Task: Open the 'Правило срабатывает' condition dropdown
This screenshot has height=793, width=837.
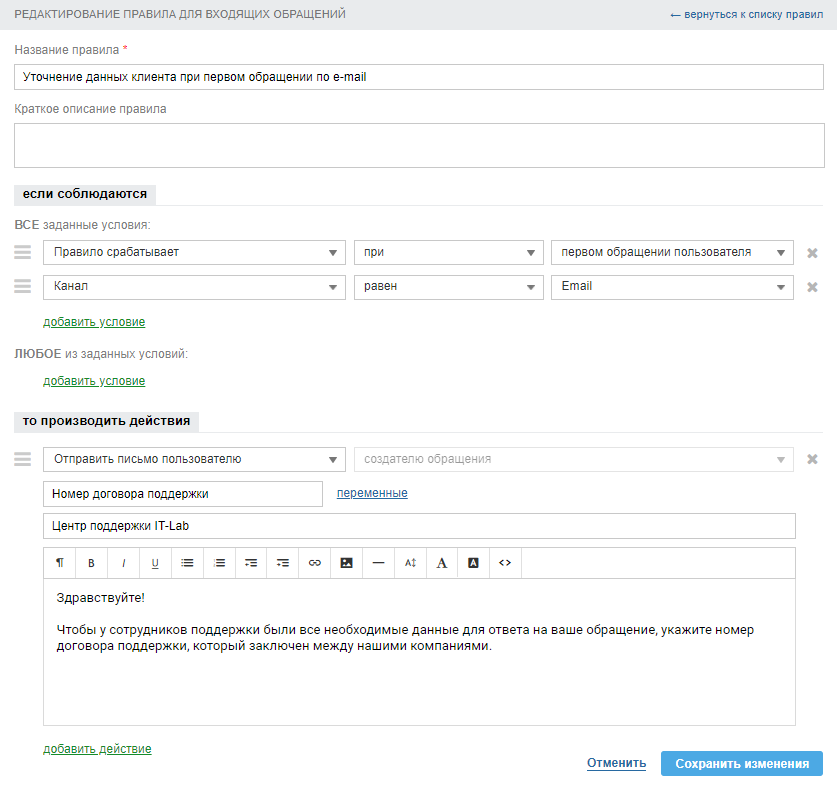Action: (194, 253)
